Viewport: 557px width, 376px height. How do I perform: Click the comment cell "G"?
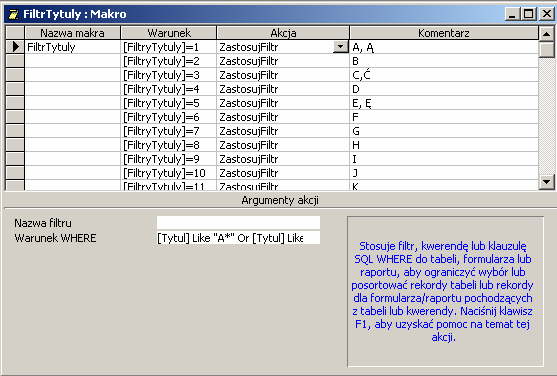[x=444, y=131]
